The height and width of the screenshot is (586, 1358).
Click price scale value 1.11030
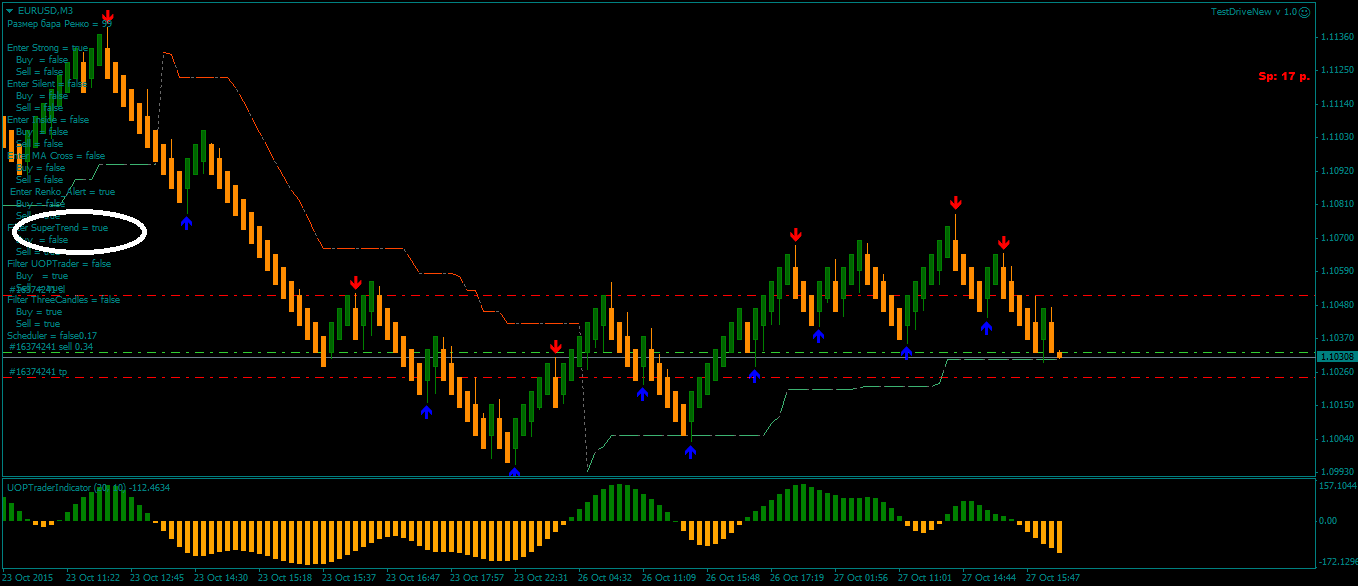pyautogui.click(x=1337, y=137)
